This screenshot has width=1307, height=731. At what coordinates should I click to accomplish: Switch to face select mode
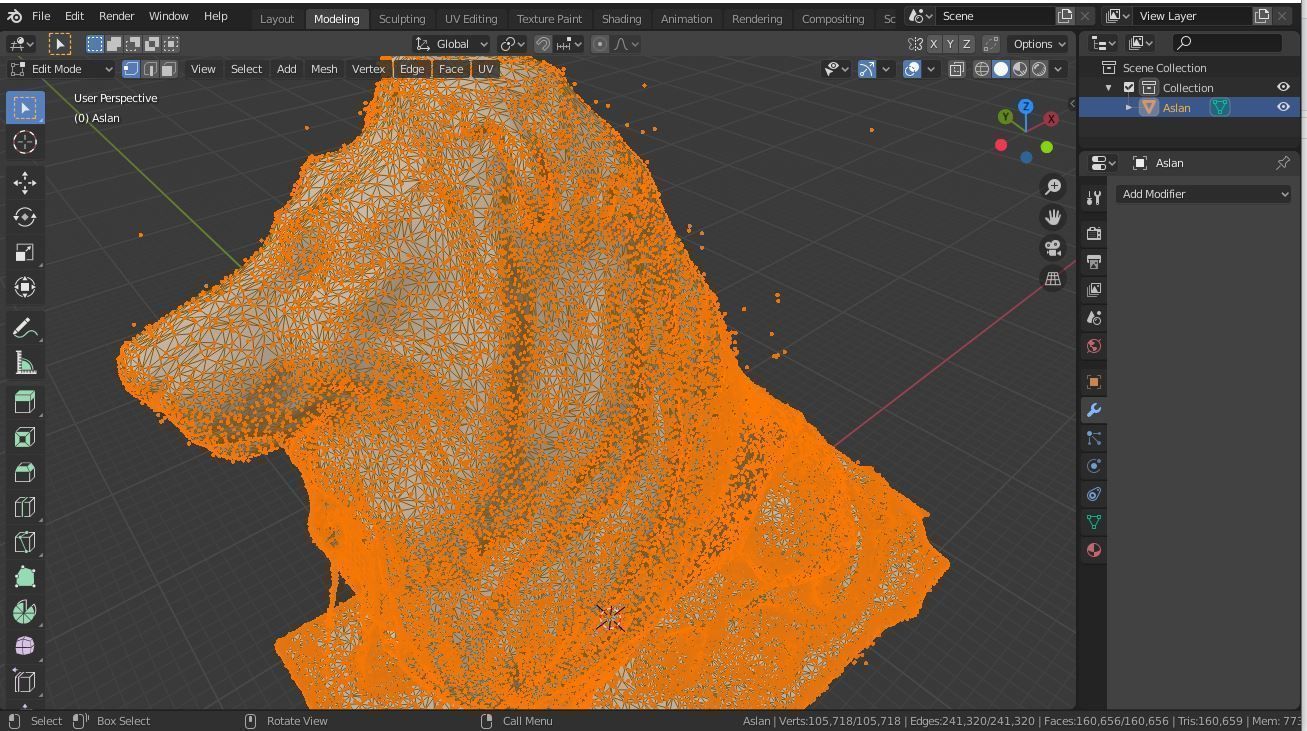[169, 69]
